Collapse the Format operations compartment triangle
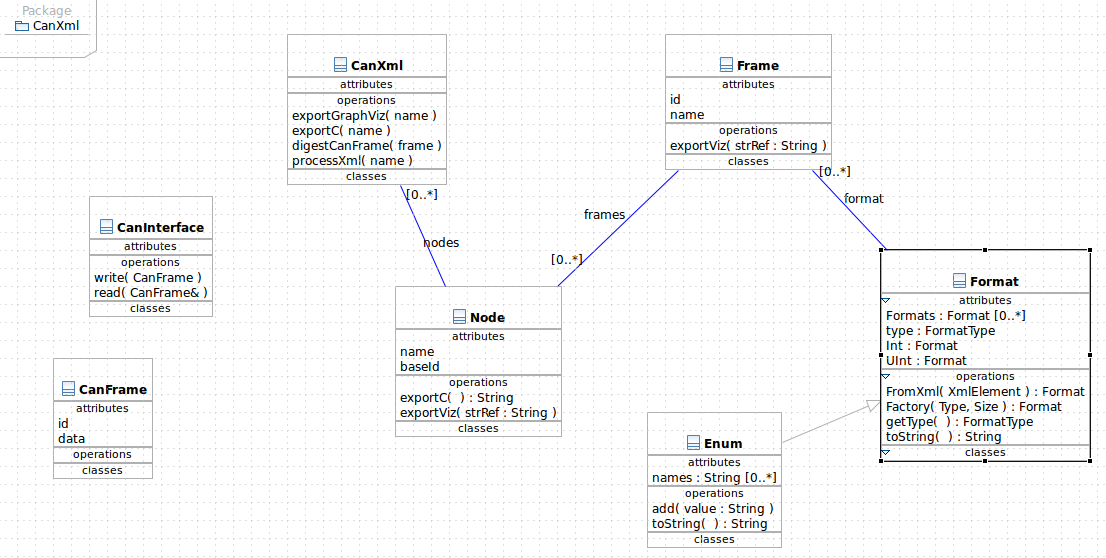The image size is (1106, 558). pyautogui.click(x=886, y=377)
